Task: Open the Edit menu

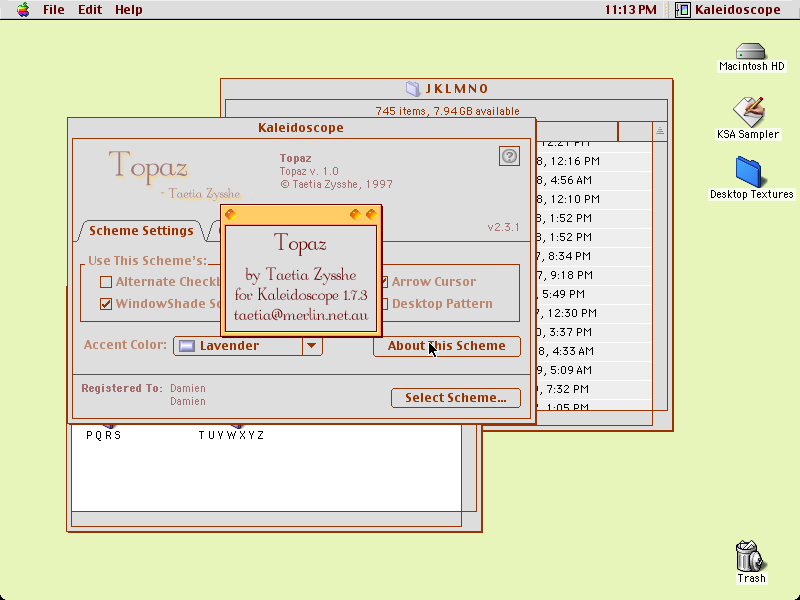Action: (90, 10)
